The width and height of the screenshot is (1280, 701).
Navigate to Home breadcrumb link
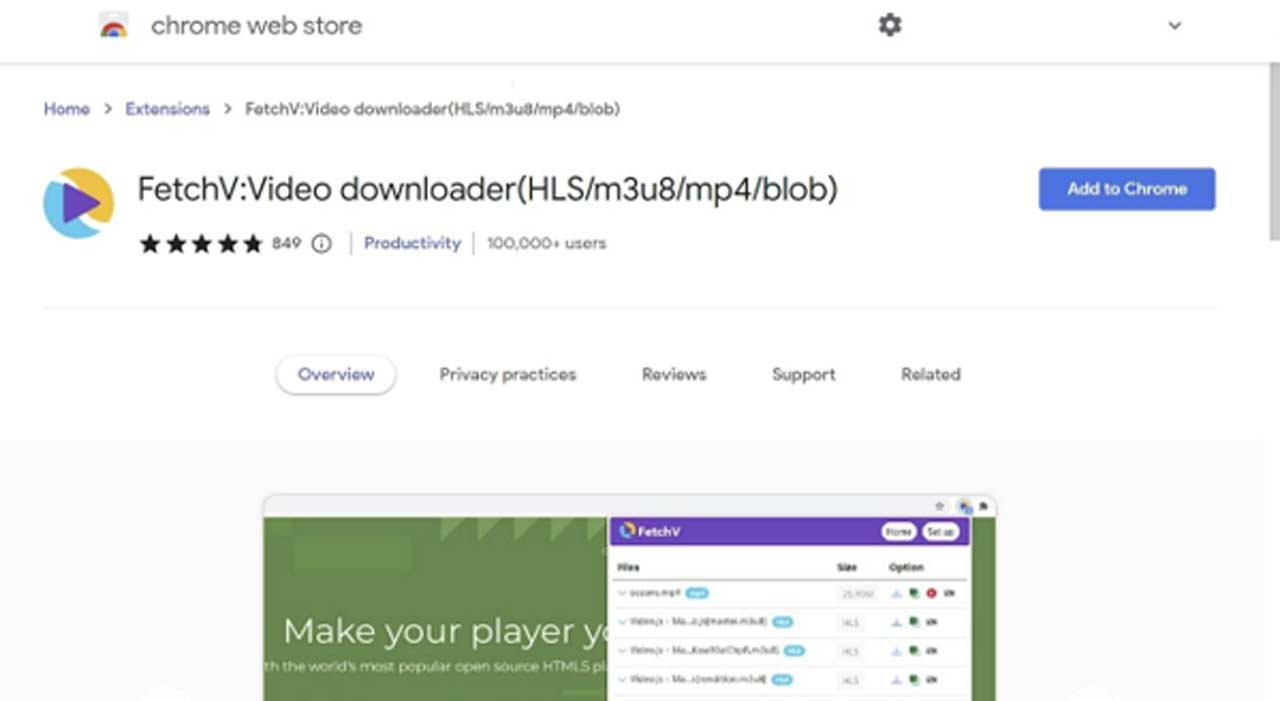pyautogui.click(x=66, y=109)
